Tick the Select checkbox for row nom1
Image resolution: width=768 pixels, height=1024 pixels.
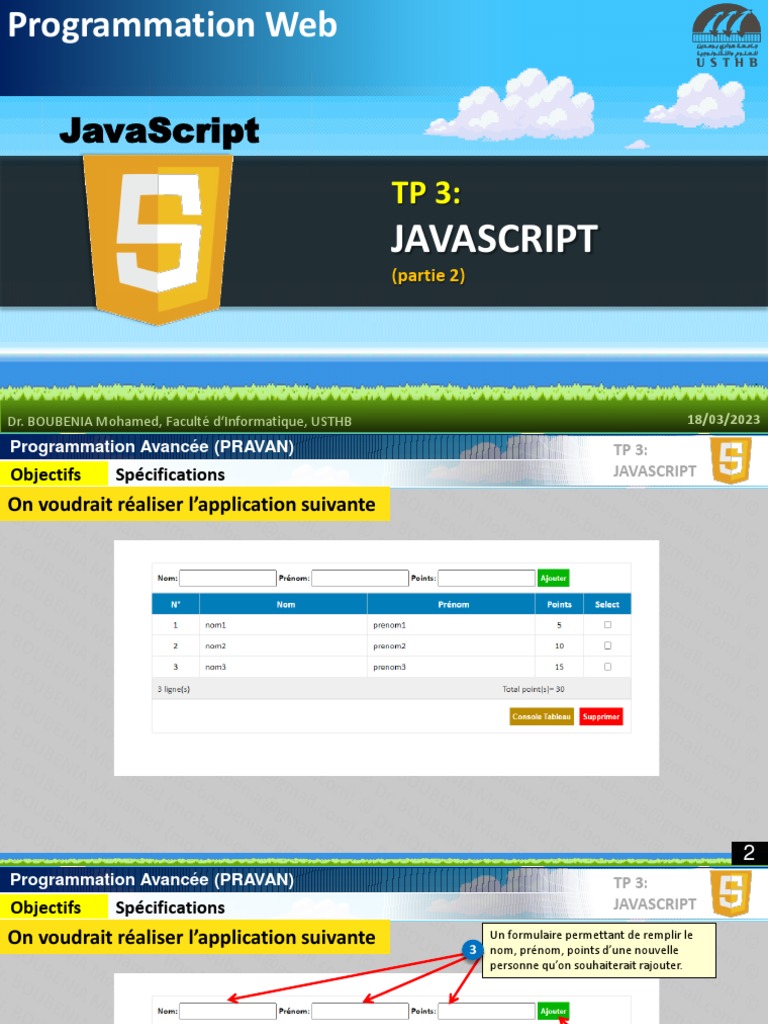point(607,625)
